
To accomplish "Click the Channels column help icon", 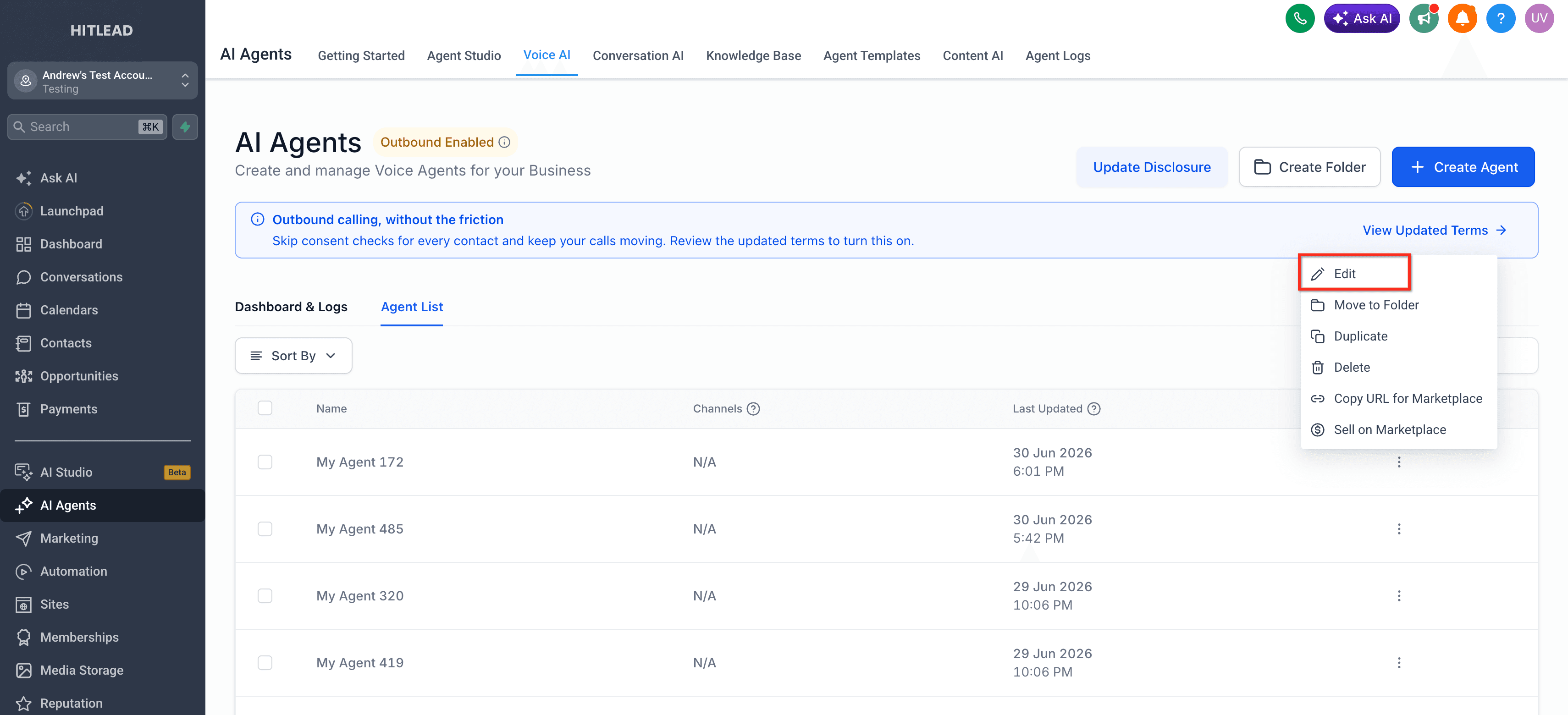I will 753,409.
